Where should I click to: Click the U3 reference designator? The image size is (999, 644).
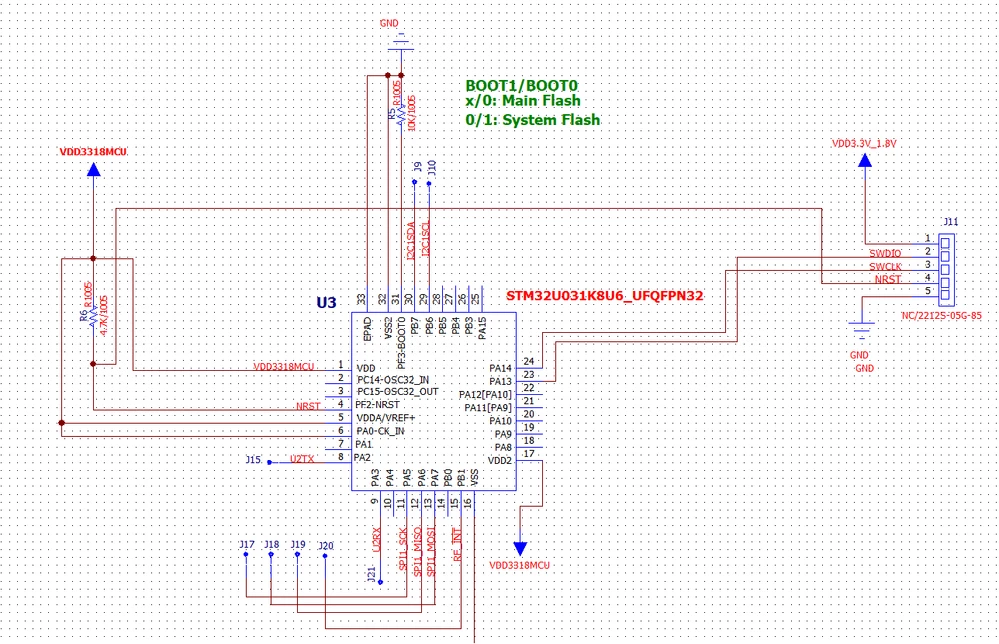pos(326,302)
